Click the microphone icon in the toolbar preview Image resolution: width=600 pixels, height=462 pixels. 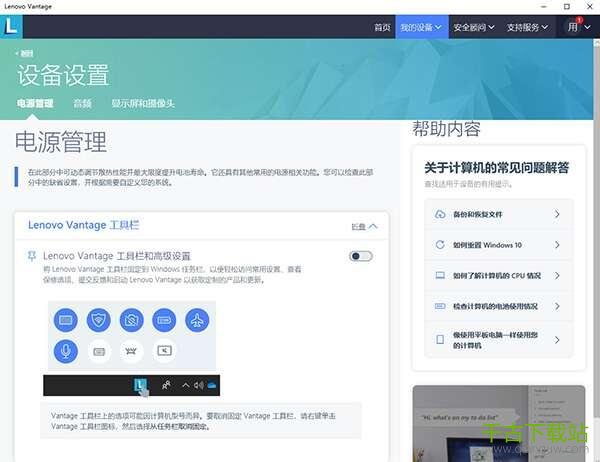67,350
